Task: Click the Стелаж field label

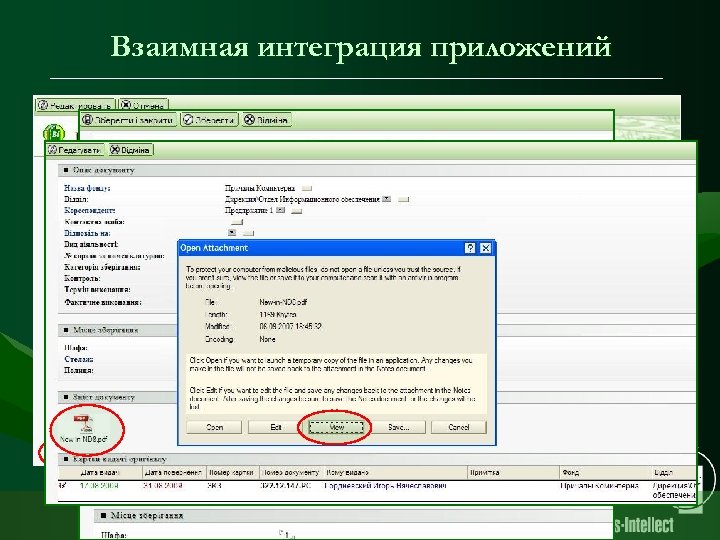Action: click(x=79, y=359)
